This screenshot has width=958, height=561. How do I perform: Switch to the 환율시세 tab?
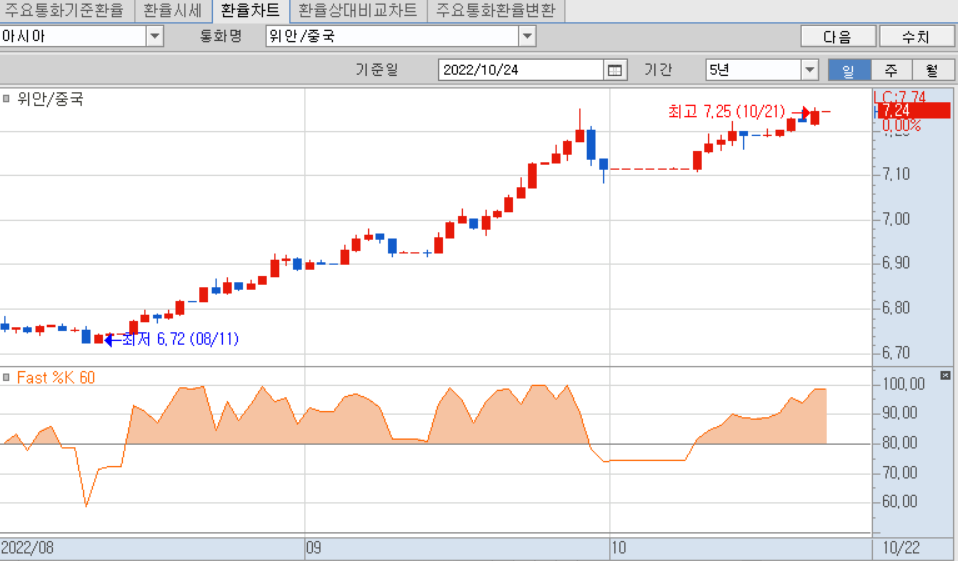tap(172, 10)
